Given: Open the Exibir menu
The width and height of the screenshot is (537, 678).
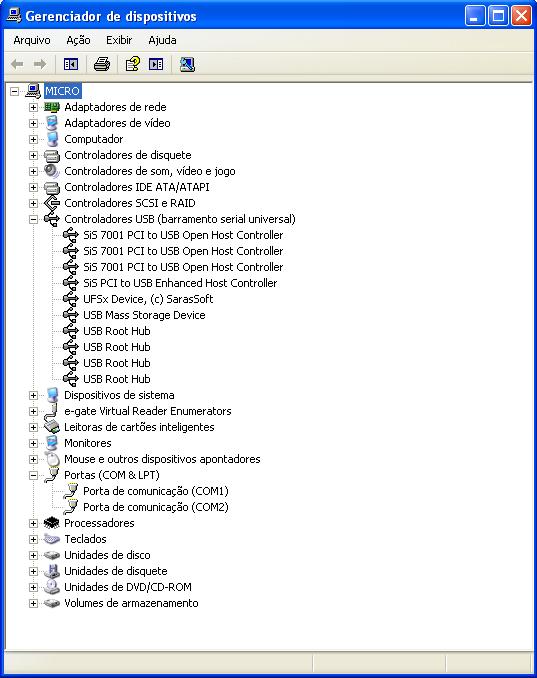Looking at the screenshot, I should (119, 40).
